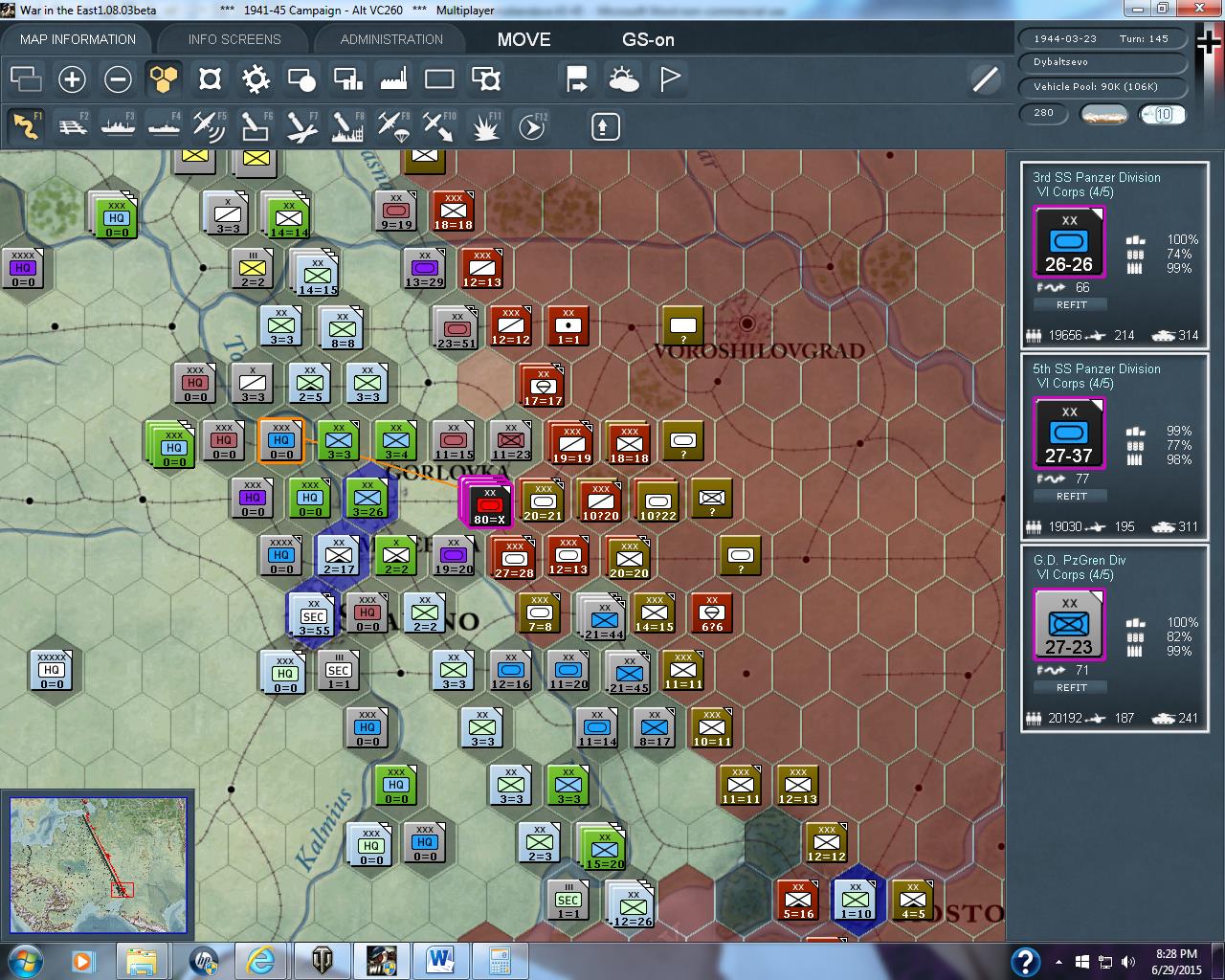Select the orange-outlined HQ 0=0 counter
The width and height of the screenshot is (1225, 980).
280,441
